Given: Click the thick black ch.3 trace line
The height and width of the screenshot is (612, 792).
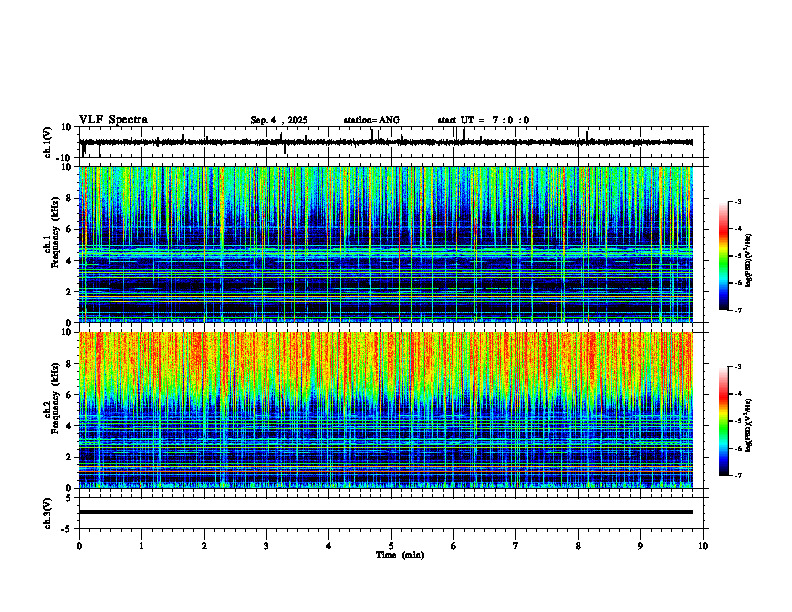Looking at the screenshot, I should click(x=386, y=512).
